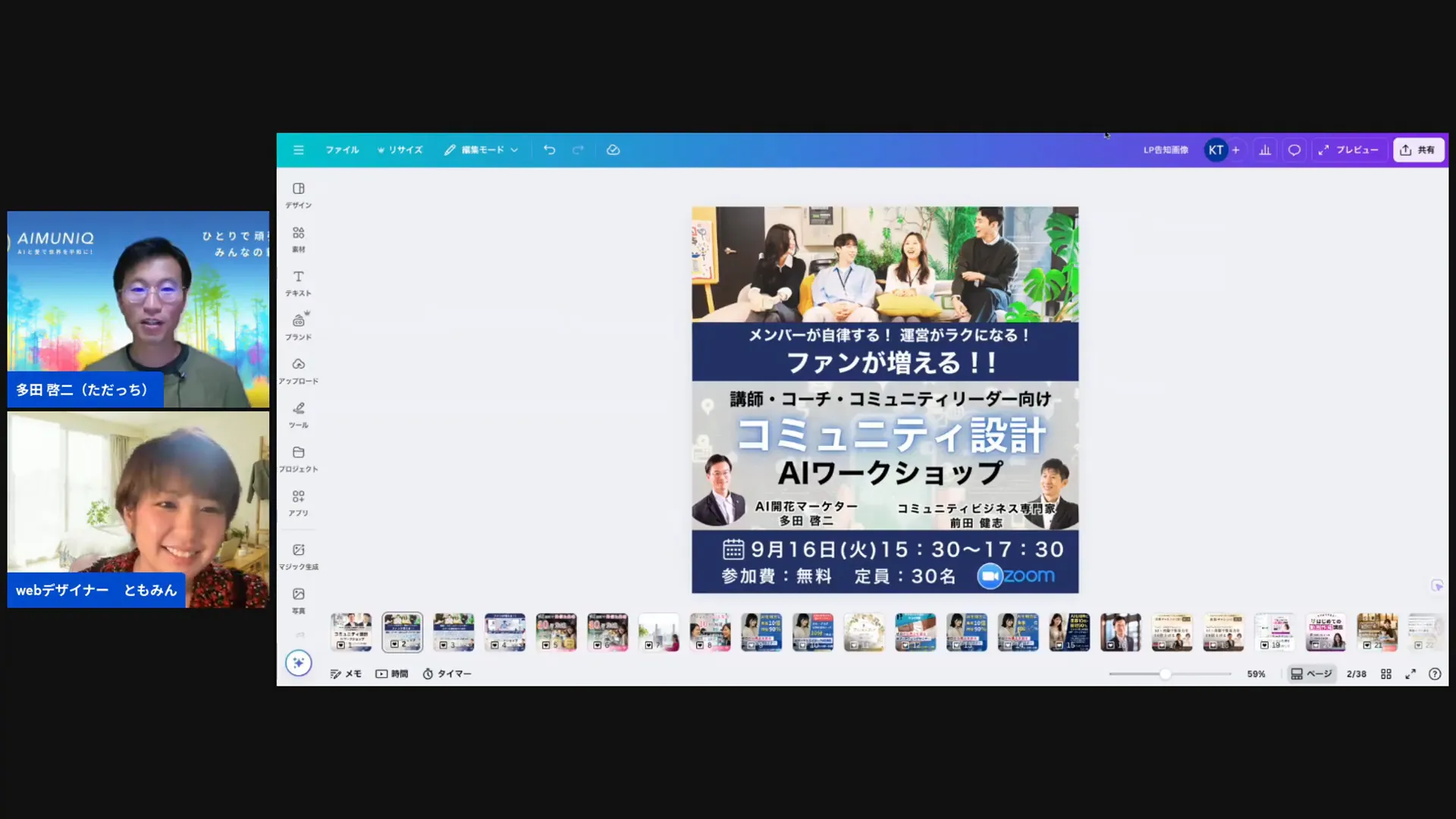This screenshot has height=819, width=1456.
Task: Click the sparkle AI assistant button
Action: pyautogui.click(x=299, y=663)
